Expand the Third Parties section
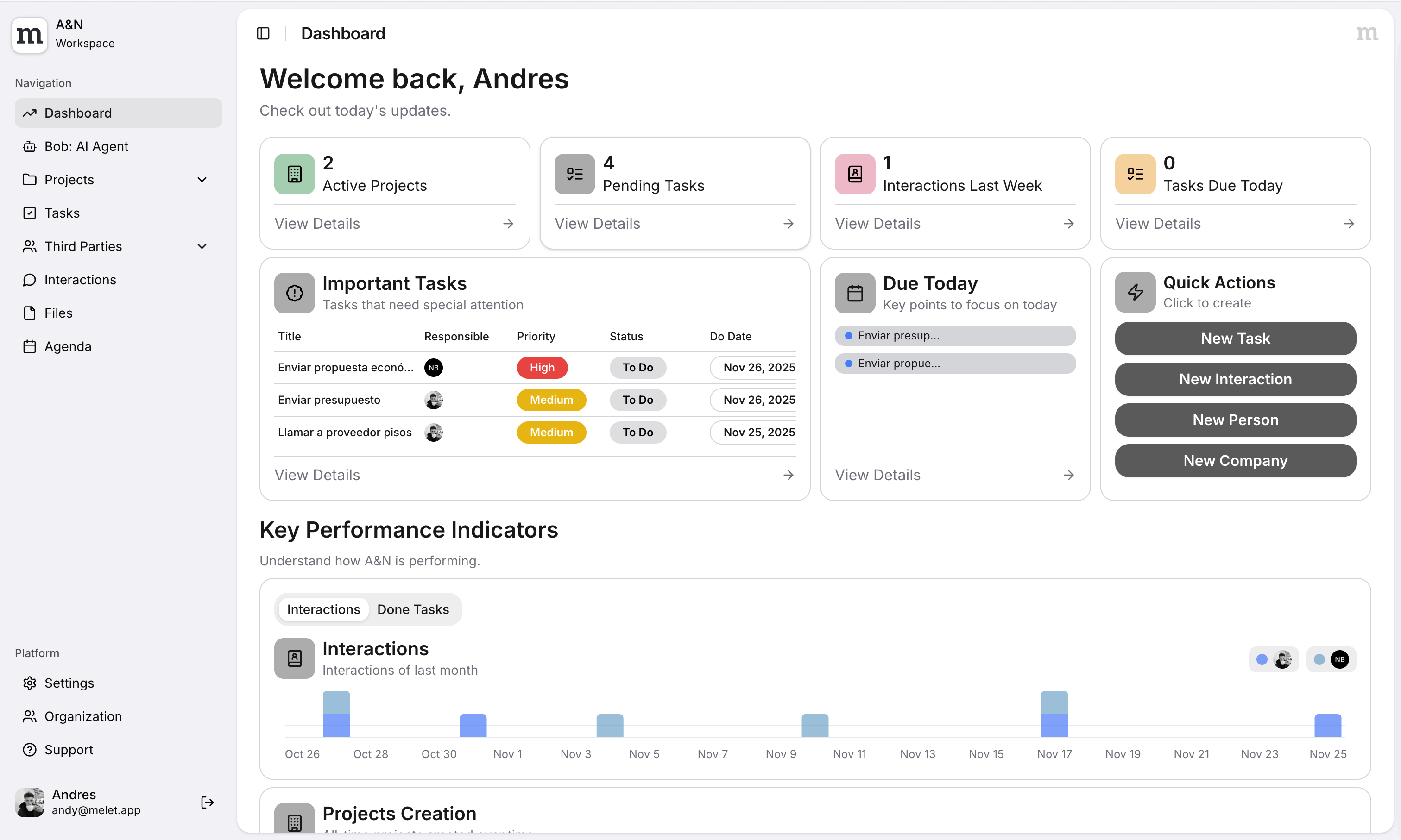Image resolution: width=1401 pixels, height=840 pixels. pyautogui.click(x=202, y=246)
